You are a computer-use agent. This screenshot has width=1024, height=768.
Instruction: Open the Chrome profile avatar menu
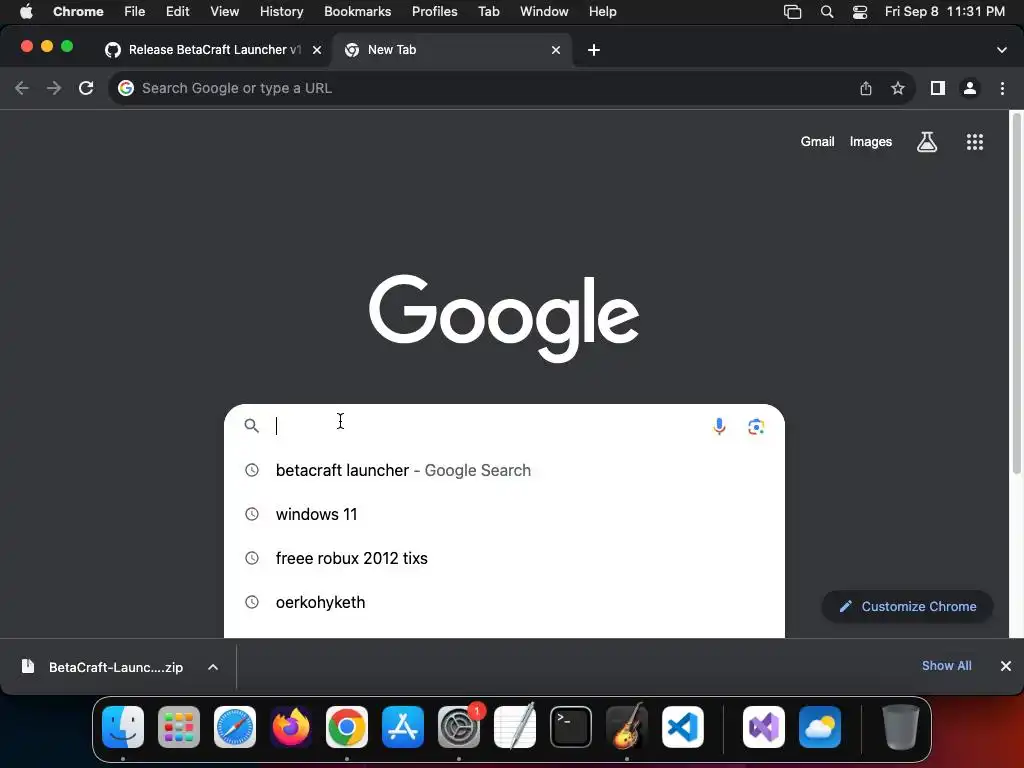click(x=970, y=88)
